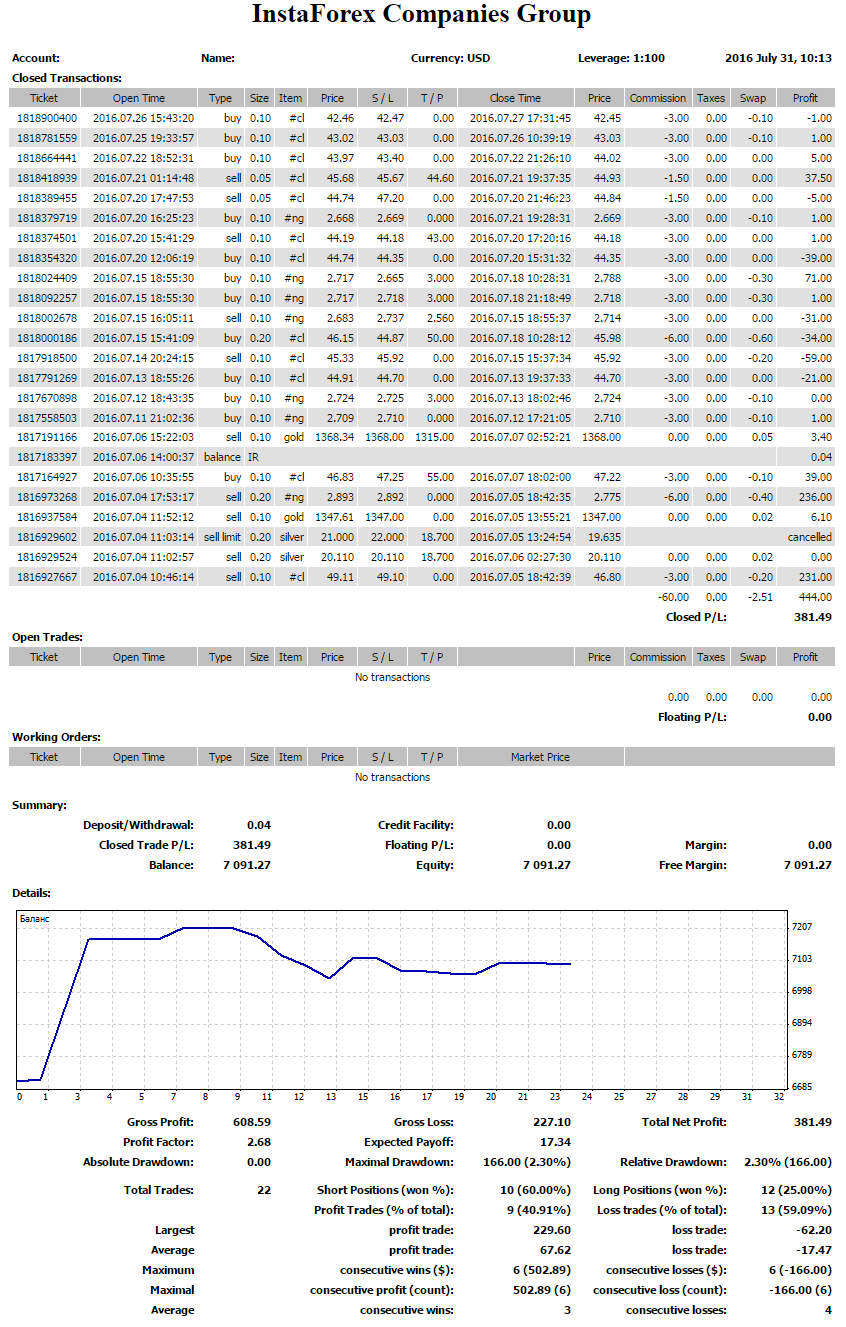The image size is (846, 1327).
Task: Select the 'Relative Drawdown:' label
Action: click(x=674, y=1162)
